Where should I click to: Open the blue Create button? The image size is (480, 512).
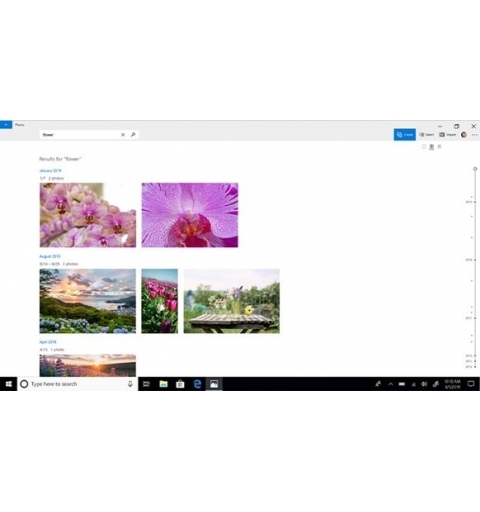point(404,135)
